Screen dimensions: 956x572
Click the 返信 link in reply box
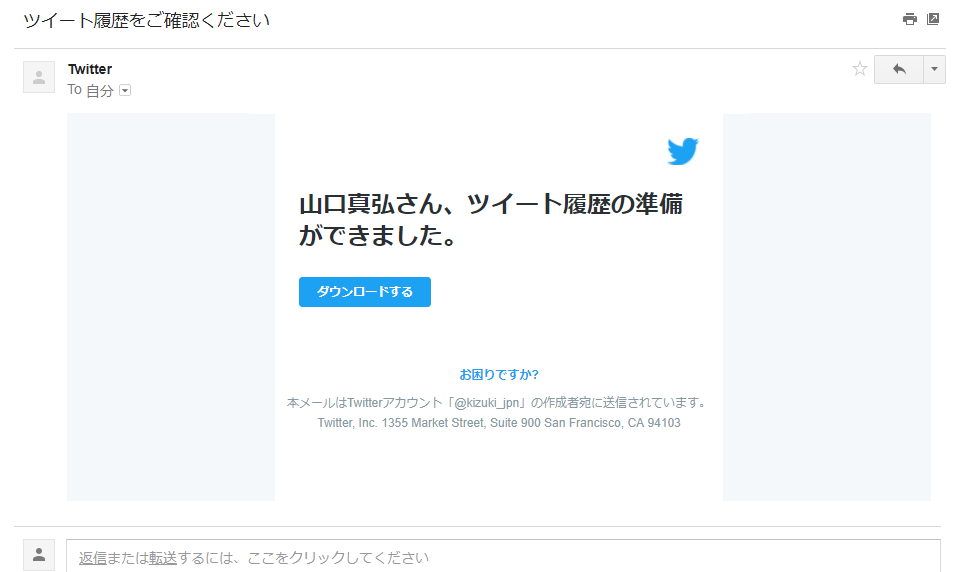tap(93, 558)
